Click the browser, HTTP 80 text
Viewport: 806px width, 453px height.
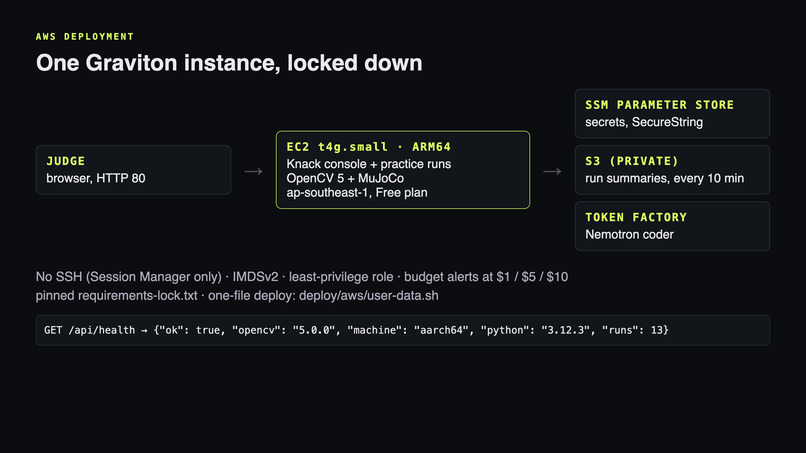[x=96, y=178]
